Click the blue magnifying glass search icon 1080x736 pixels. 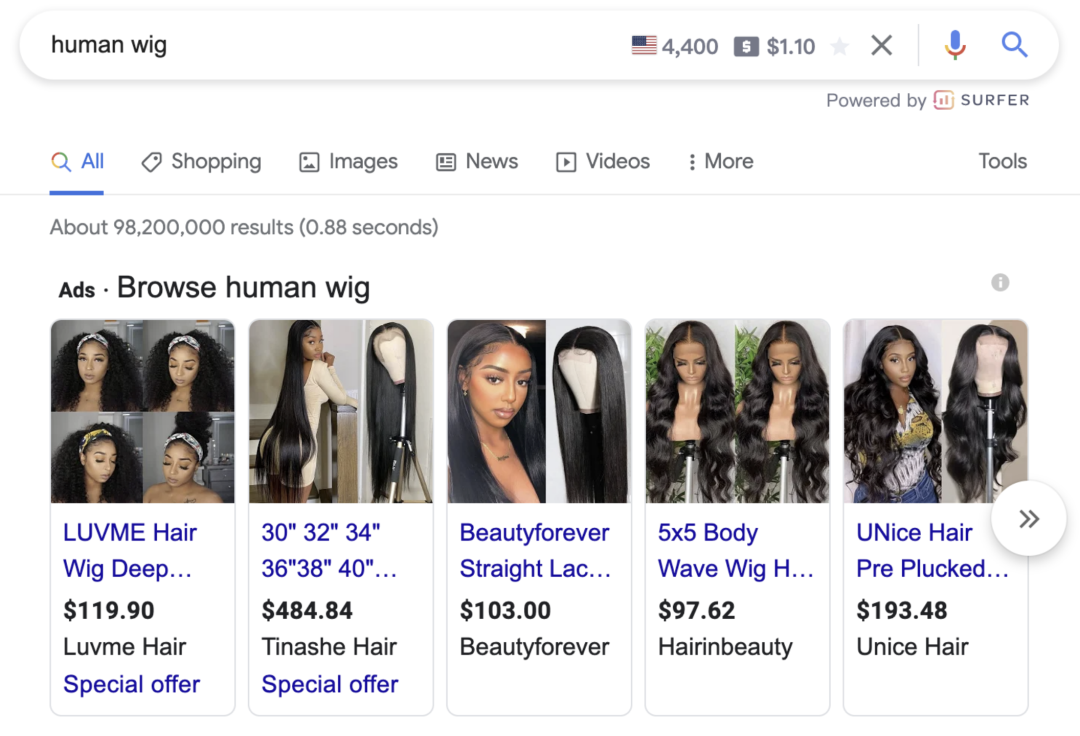(1015, 45)
